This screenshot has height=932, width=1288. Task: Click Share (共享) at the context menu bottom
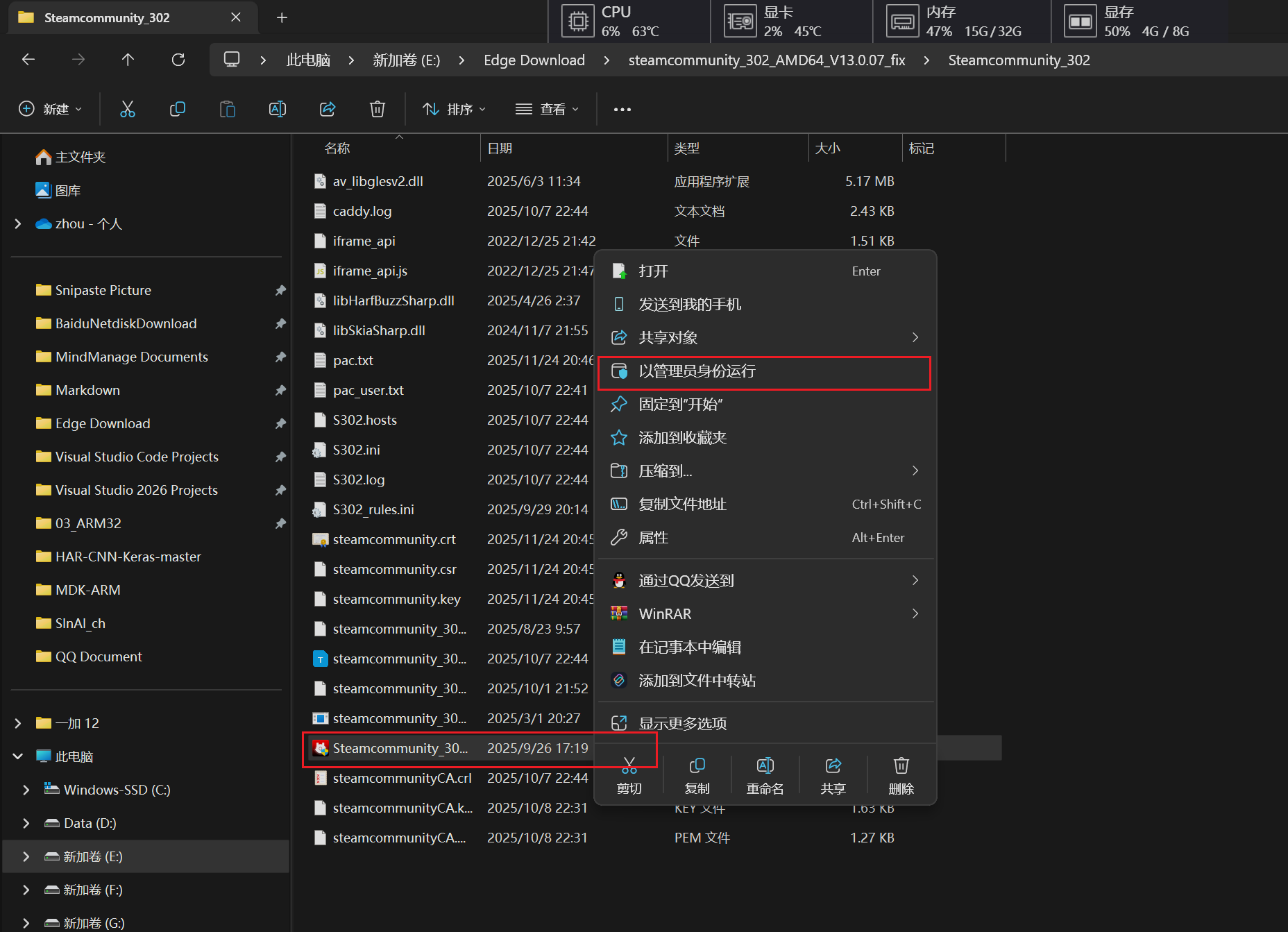833,776
